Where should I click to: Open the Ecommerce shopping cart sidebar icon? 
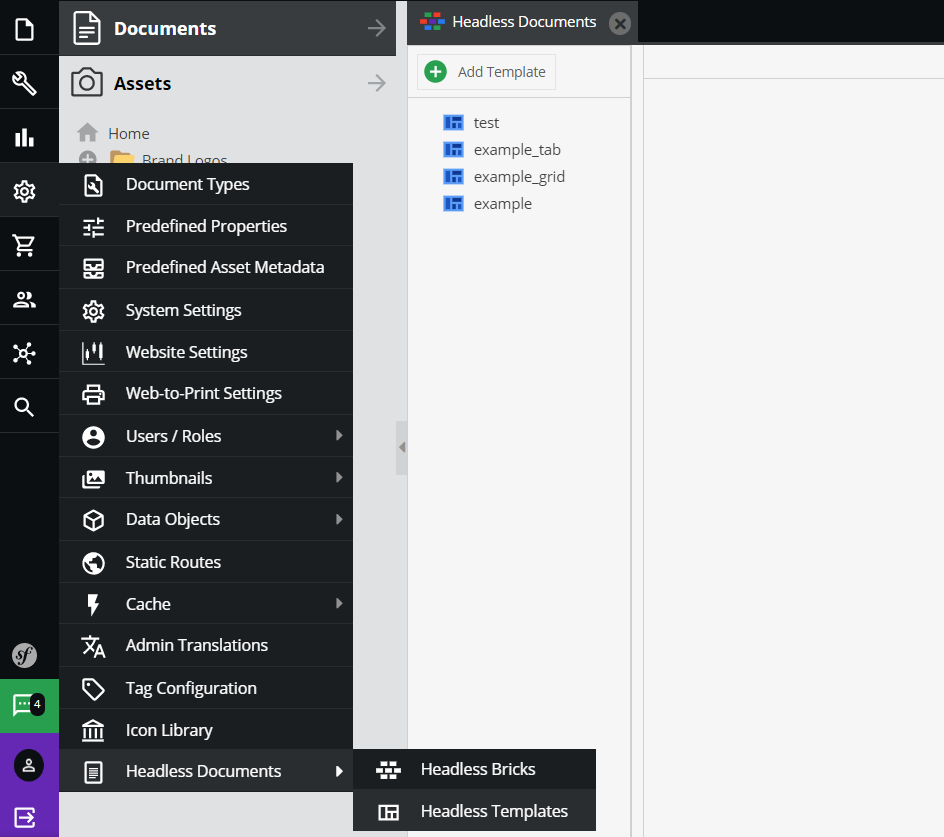24,245
